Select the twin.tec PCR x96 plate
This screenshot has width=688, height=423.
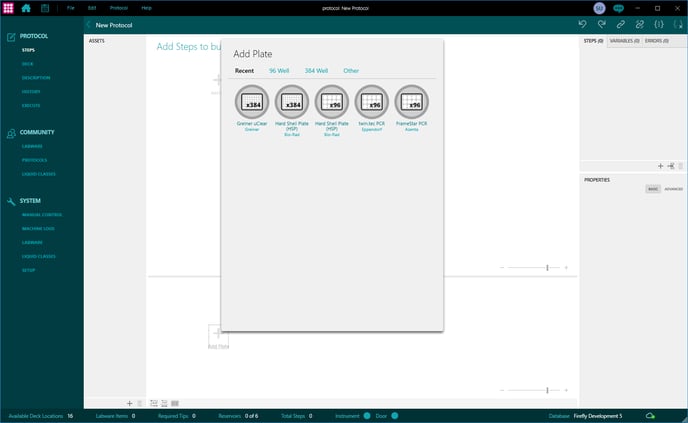[372, 102]
